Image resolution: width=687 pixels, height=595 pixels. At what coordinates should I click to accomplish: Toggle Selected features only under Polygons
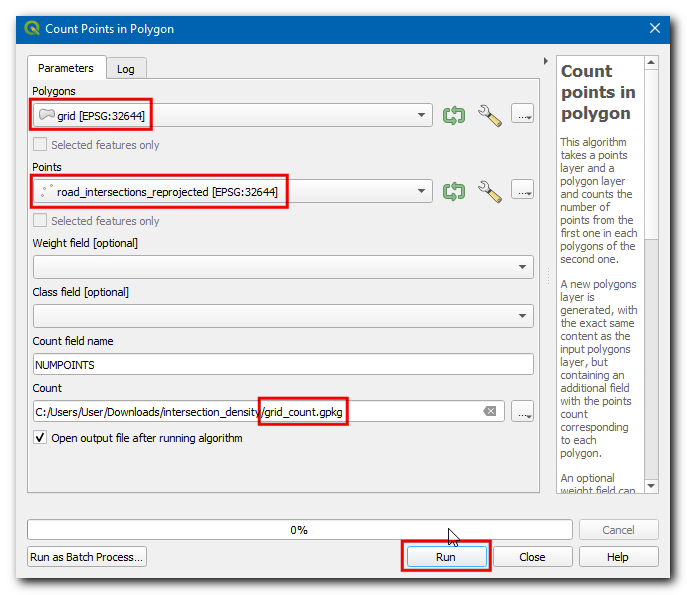41,145
